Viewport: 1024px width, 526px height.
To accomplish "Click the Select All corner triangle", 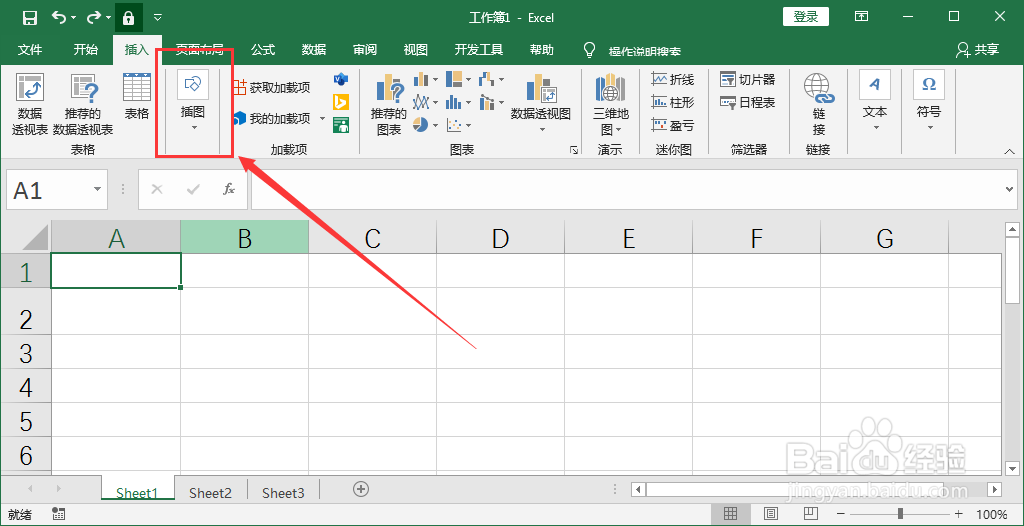I will pos(34,238).
